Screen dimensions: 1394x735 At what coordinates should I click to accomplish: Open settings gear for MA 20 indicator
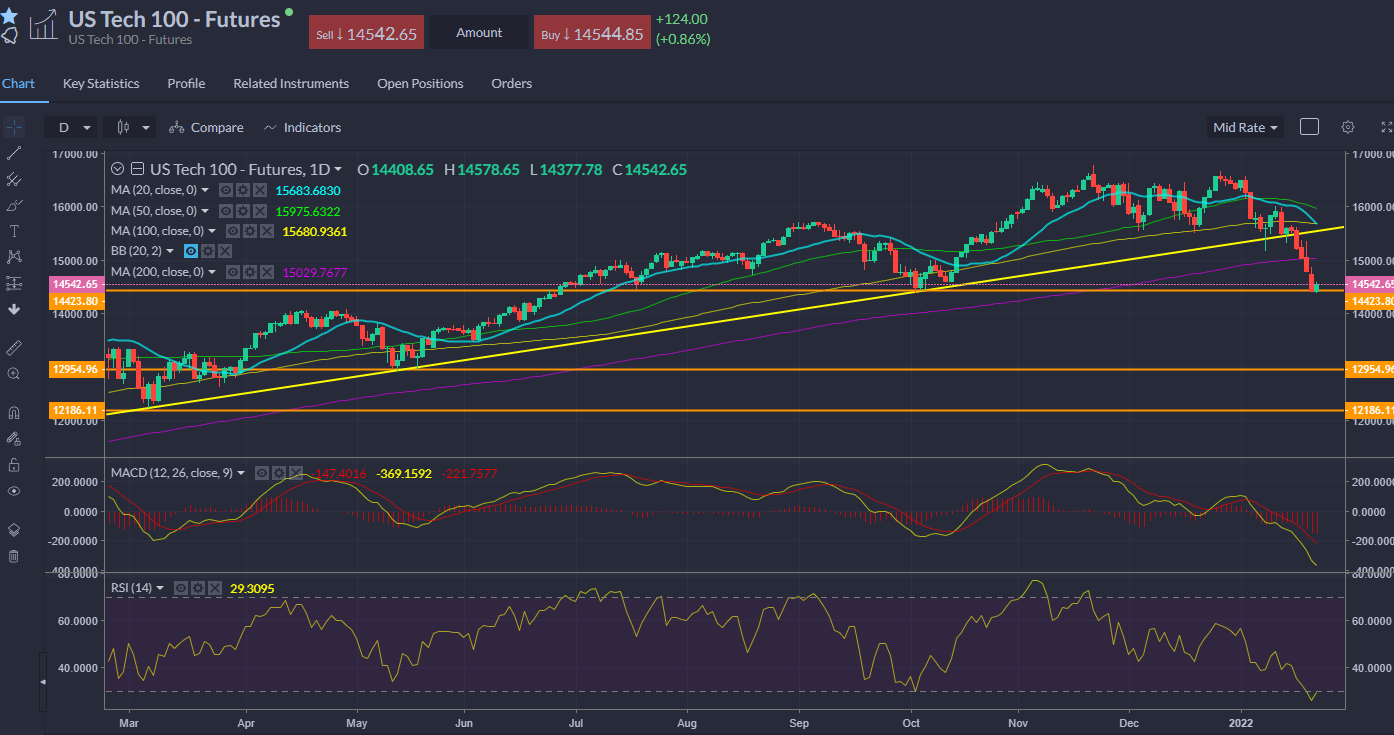coord(243,189)
